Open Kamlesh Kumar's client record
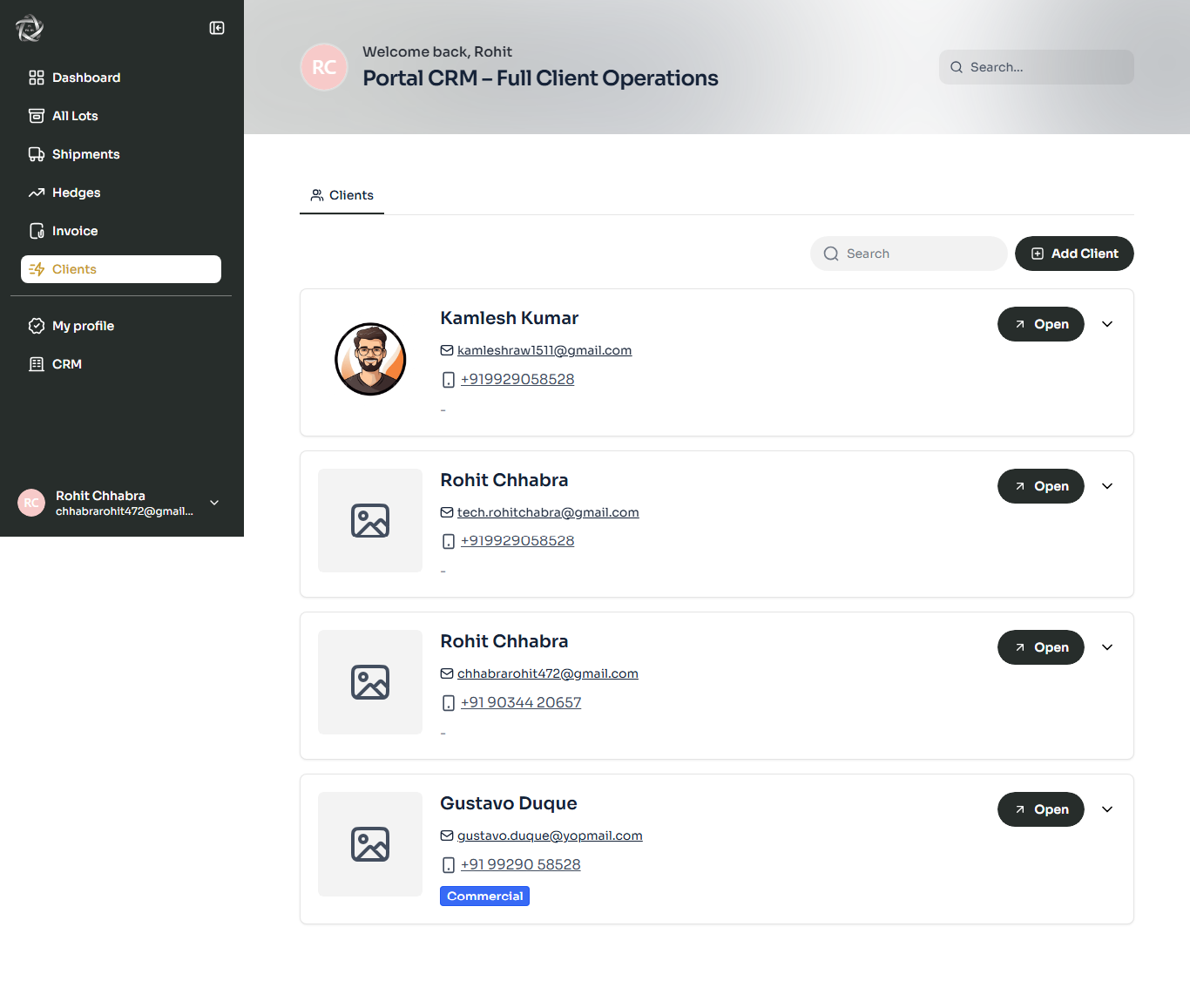 tap(1041, 324)
